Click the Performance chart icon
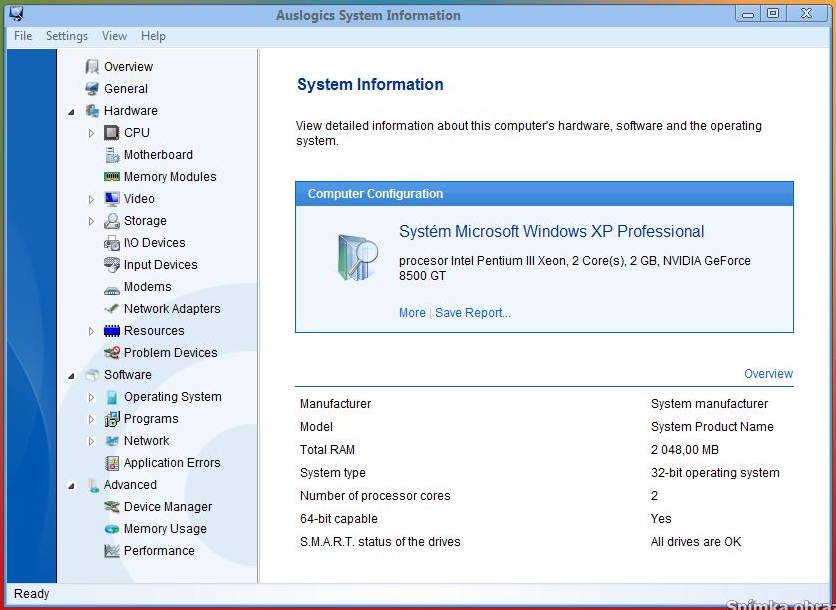The height and width of the screenshot is (610, 836). (x=112, y=551)
